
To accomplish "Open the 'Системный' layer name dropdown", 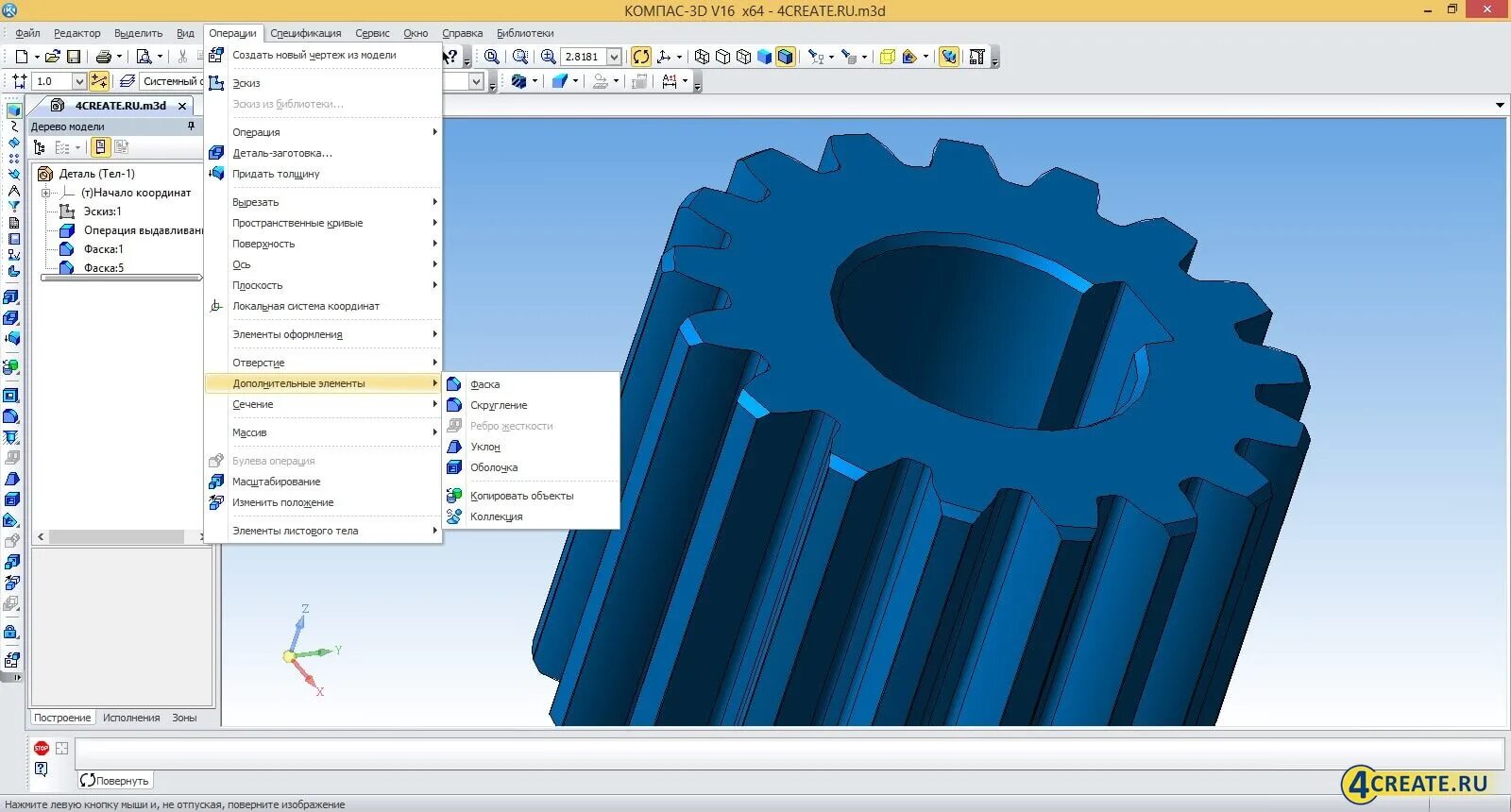I will [476, 82].
